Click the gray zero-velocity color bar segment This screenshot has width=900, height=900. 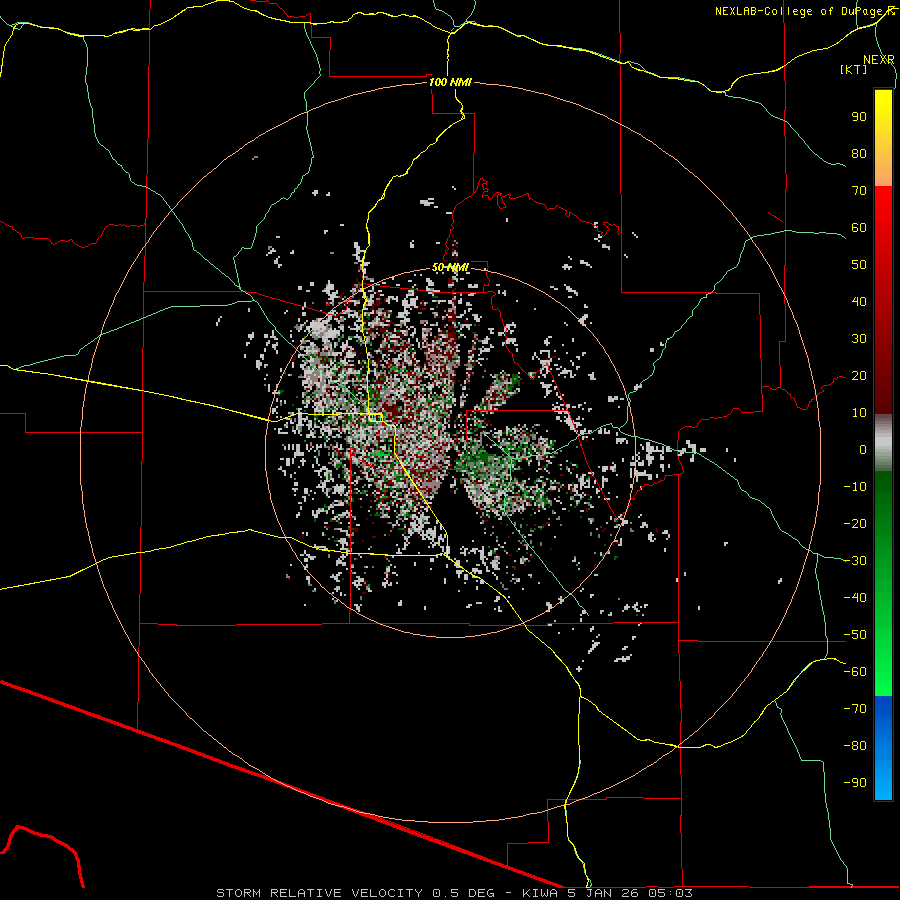(883, 443)
